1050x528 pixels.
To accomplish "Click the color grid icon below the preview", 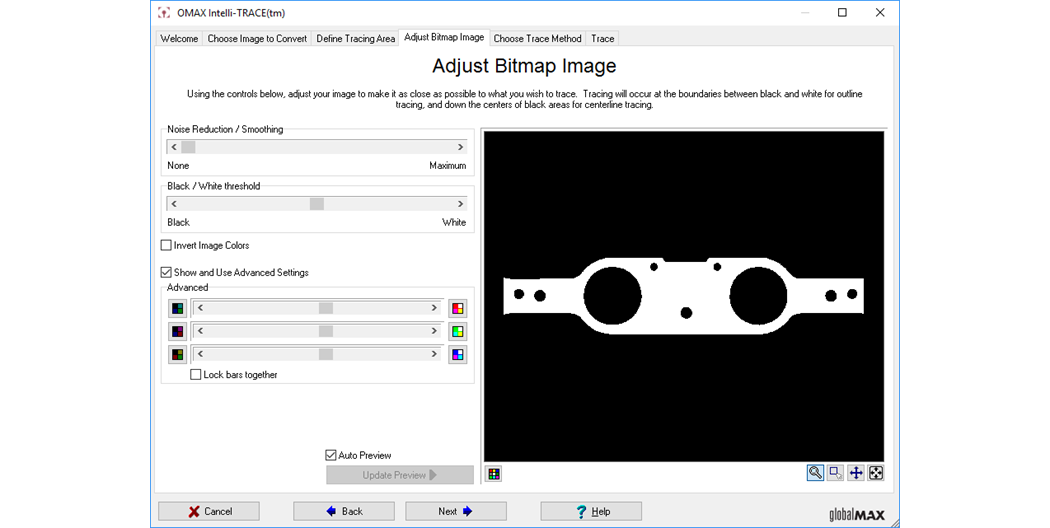I will pos(494,474).
